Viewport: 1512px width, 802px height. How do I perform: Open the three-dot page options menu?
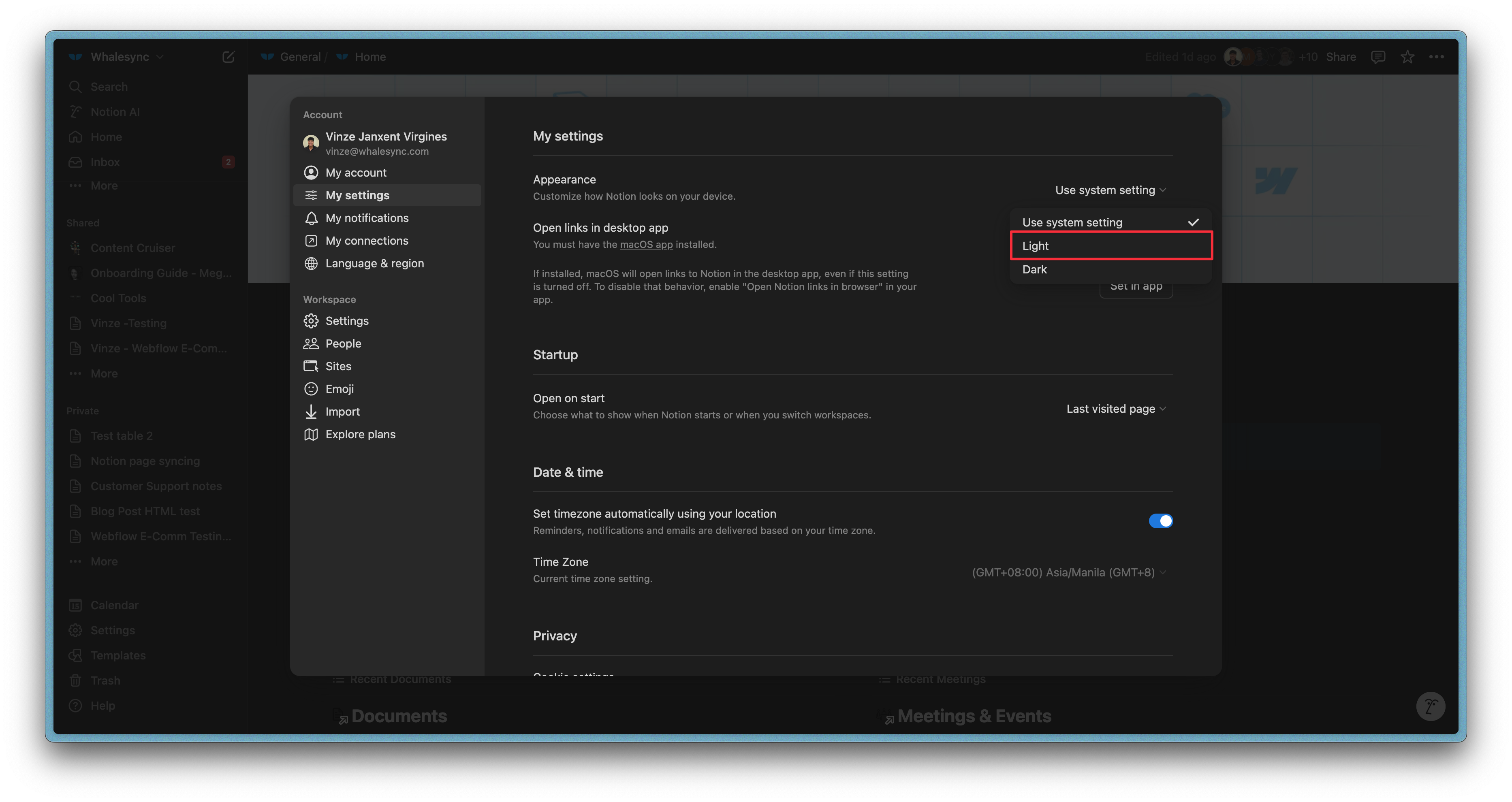[x=1436, y=57]
